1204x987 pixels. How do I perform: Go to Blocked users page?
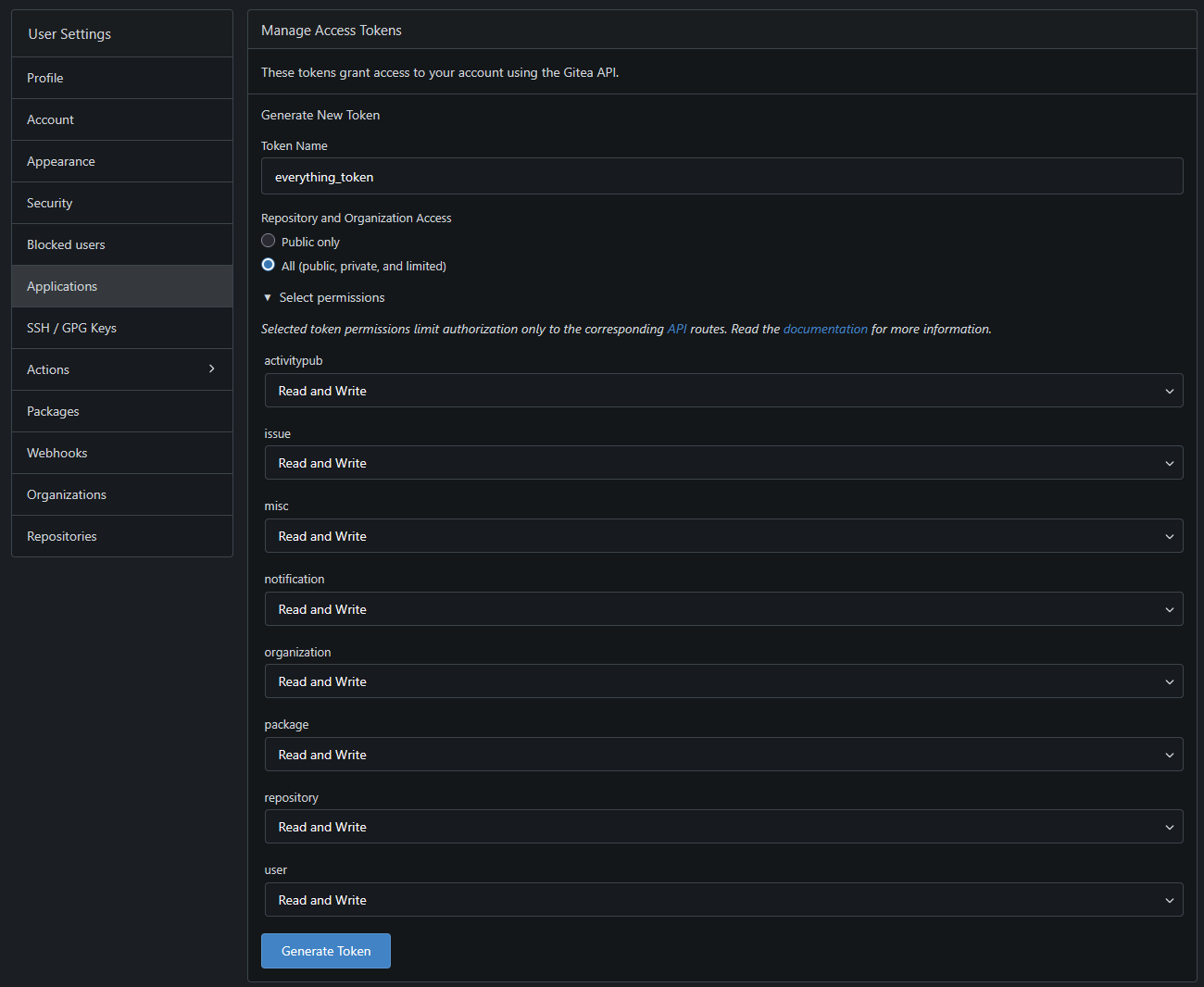click(x=66, y=244)
